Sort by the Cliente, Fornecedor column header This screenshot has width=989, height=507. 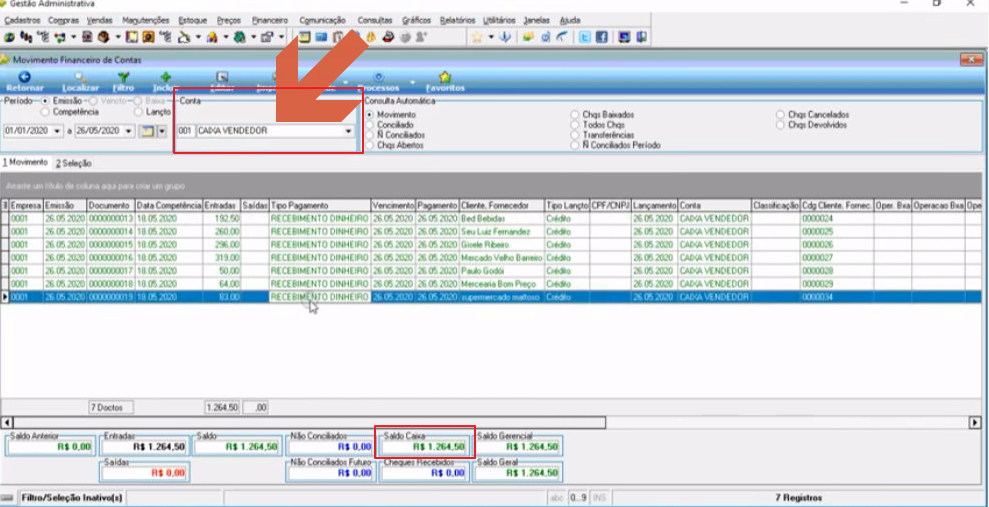click(501, 206)
